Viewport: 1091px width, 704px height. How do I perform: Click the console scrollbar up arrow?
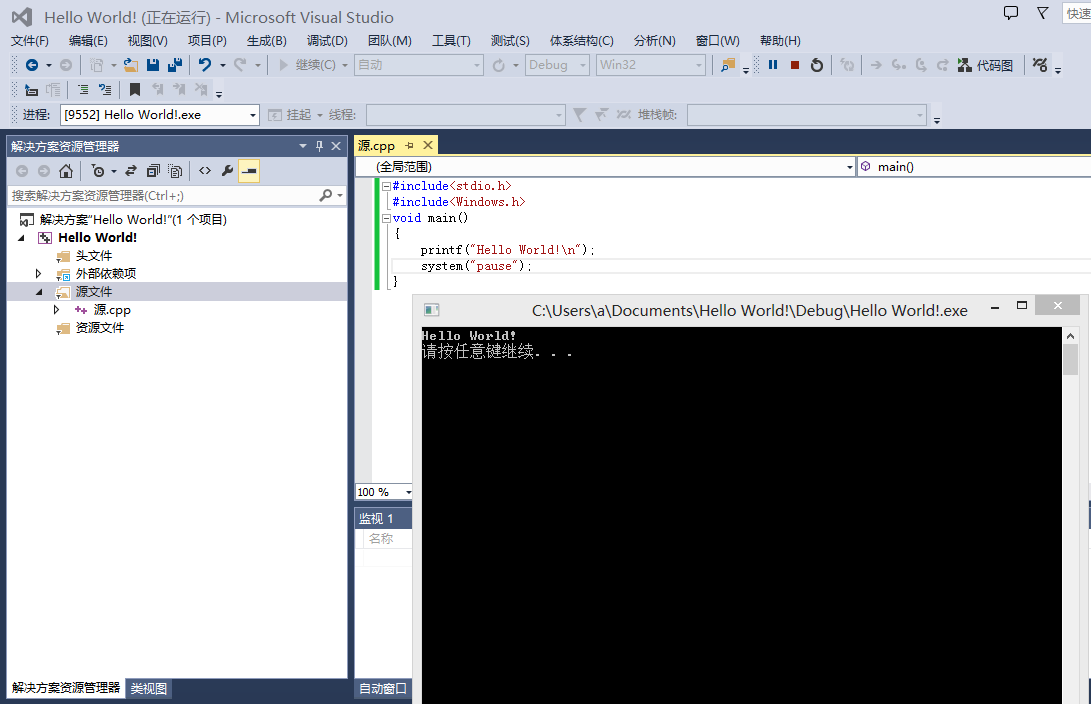[x=1070, y=336]
